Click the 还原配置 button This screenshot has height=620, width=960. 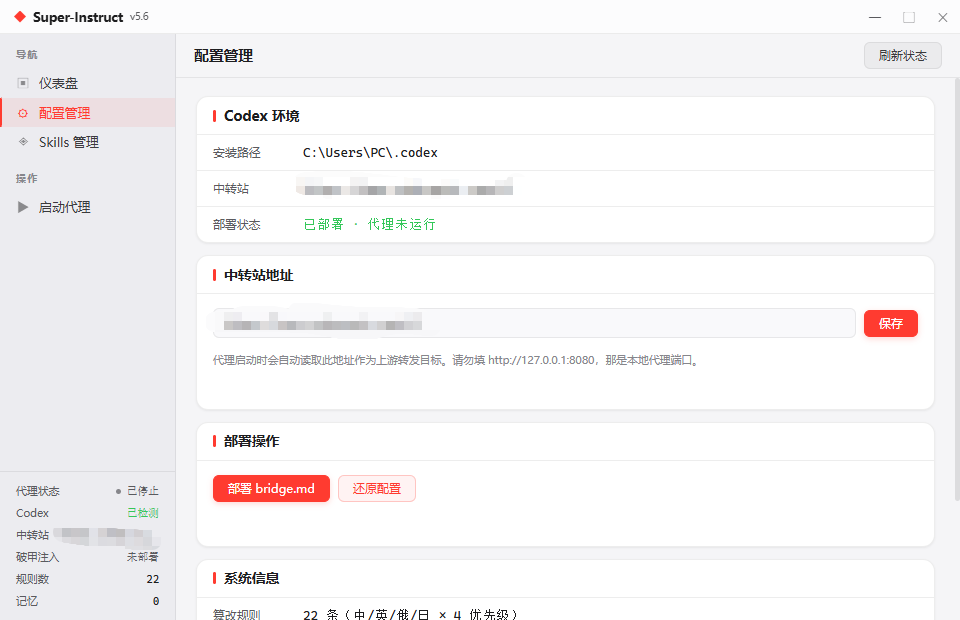(x=377, y=488)
